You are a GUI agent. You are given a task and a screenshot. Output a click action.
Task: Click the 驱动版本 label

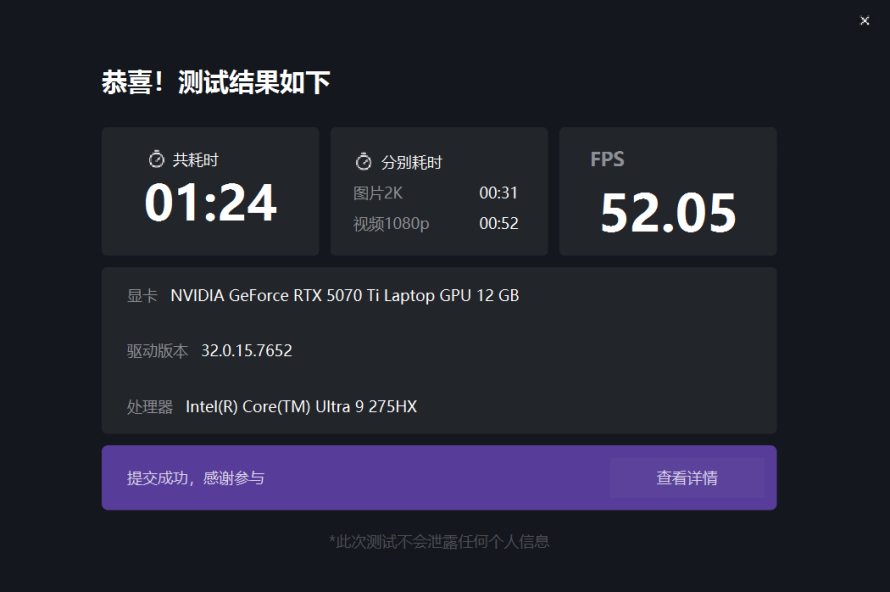coord(150,351)
